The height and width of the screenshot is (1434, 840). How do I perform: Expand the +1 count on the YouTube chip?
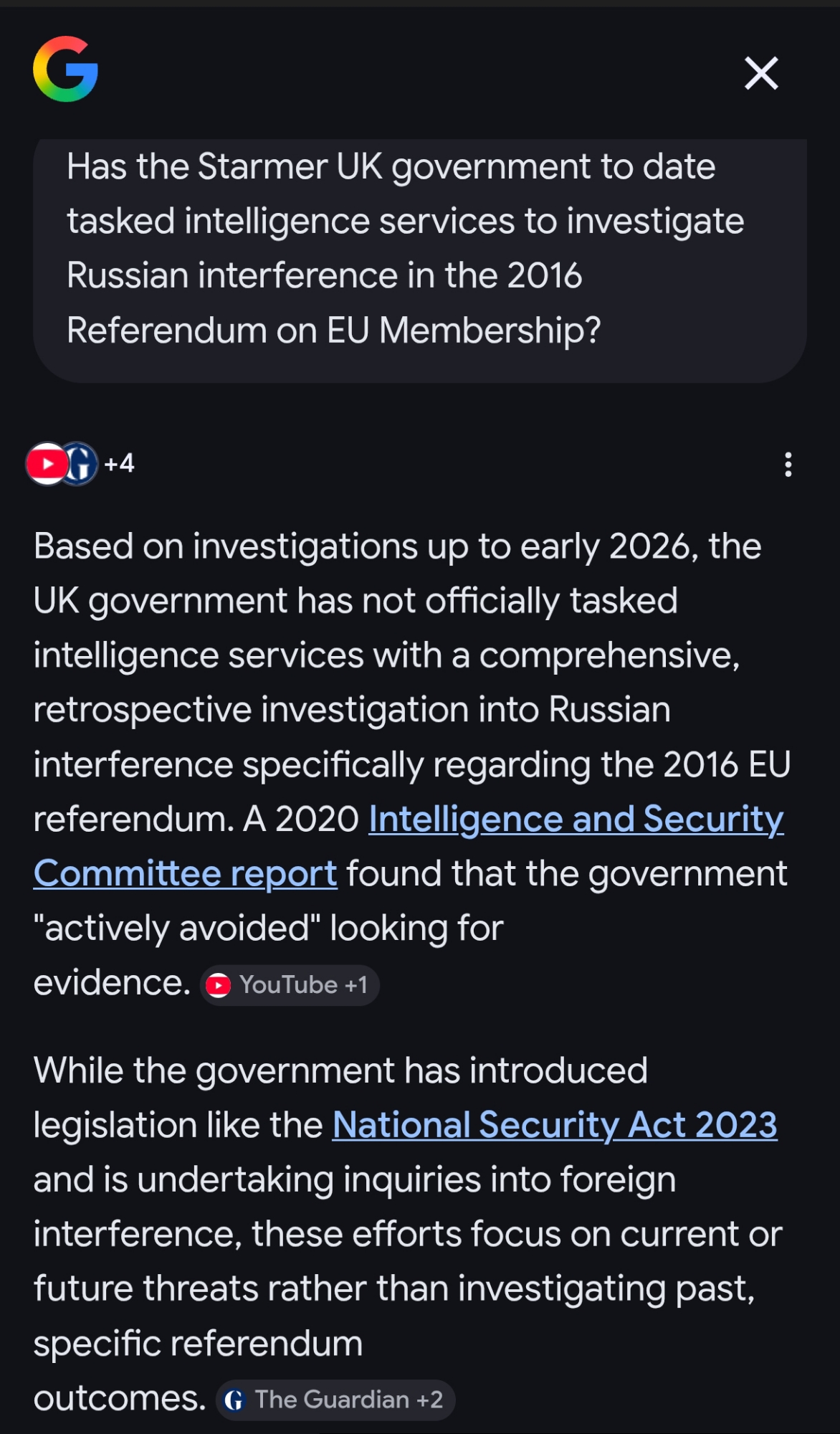point(356,985)
